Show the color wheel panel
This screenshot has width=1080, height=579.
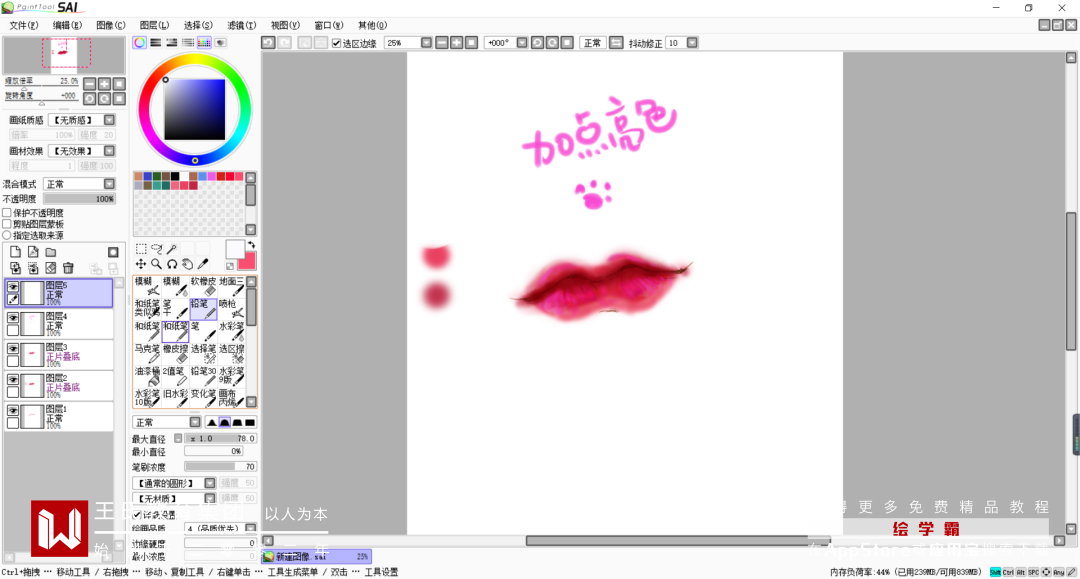[x=140, y=43]
